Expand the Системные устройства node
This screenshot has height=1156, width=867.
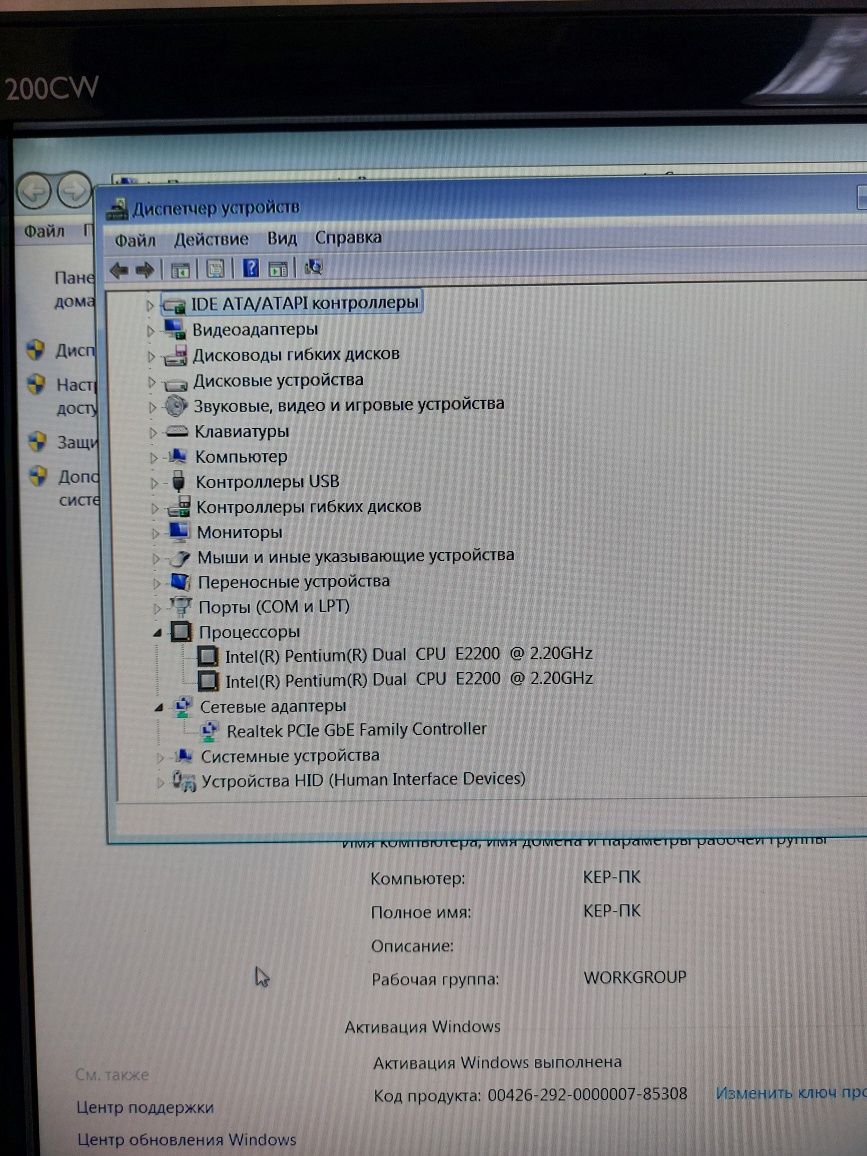pyautogui.click(x=160, y=757)
